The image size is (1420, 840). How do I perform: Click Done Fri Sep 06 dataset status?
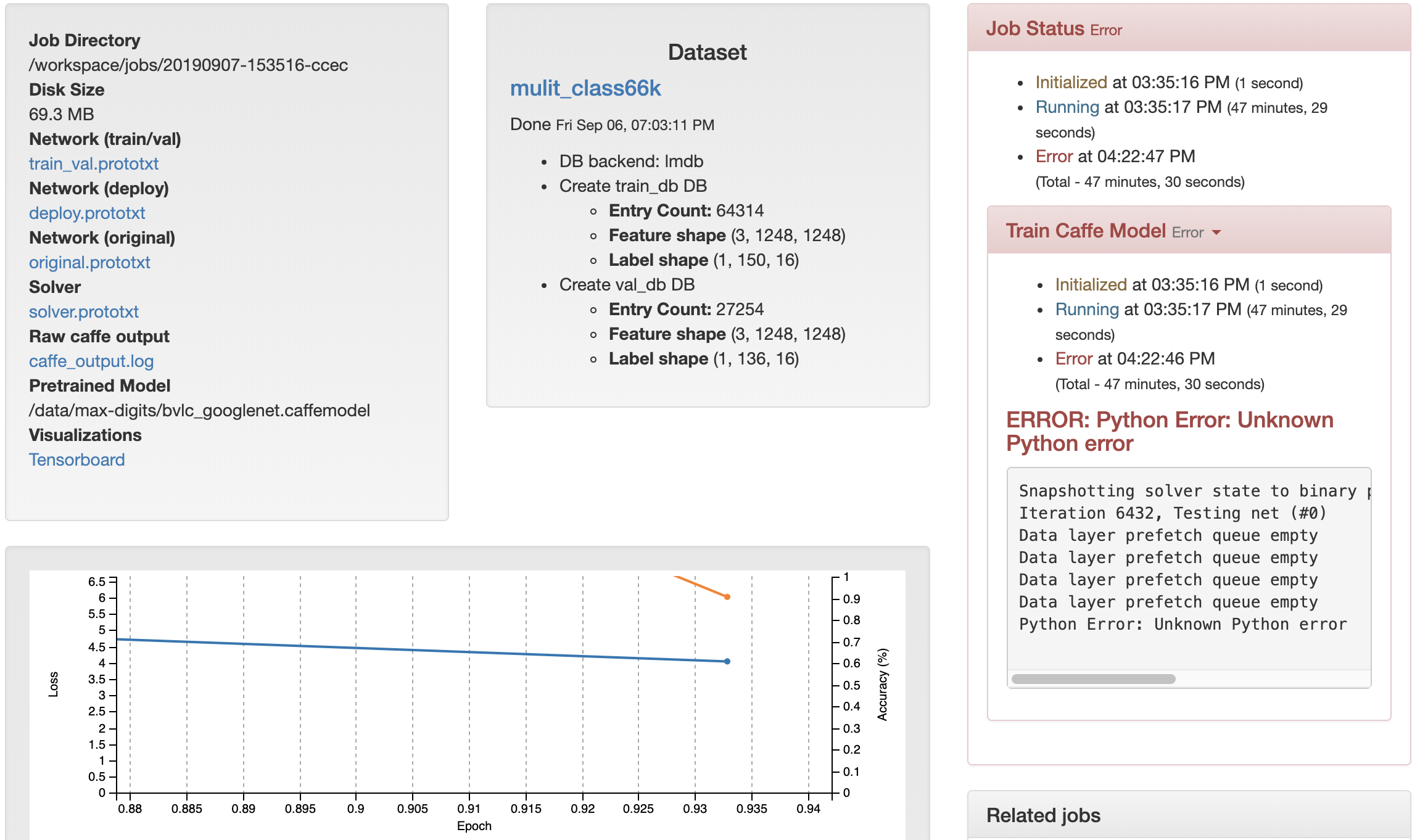pyautogui.click(x=612, y=125)
